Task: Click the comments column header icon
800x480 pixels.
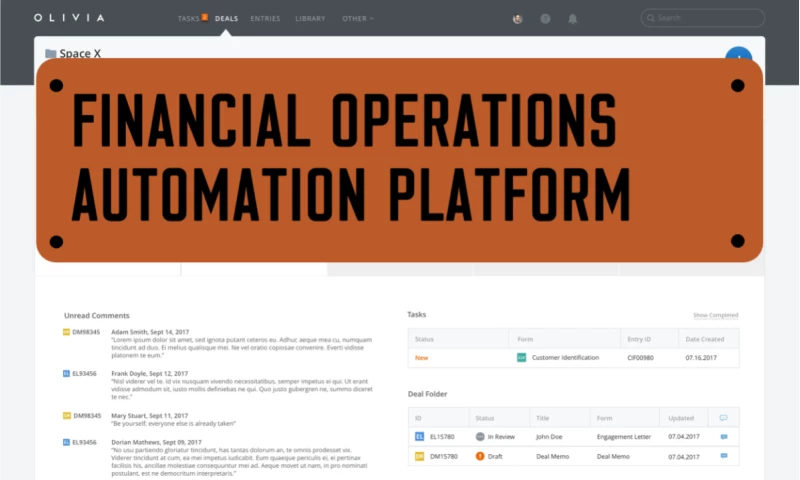Action: click(x=723, y=418)
